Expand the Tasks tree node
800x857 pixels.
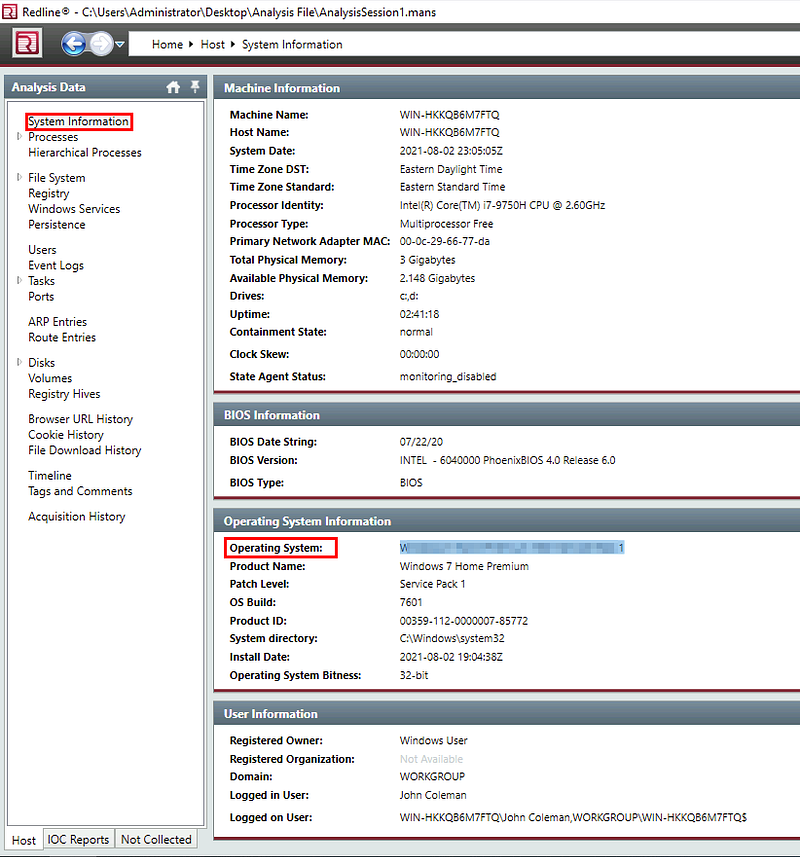[x=19, y=280]
